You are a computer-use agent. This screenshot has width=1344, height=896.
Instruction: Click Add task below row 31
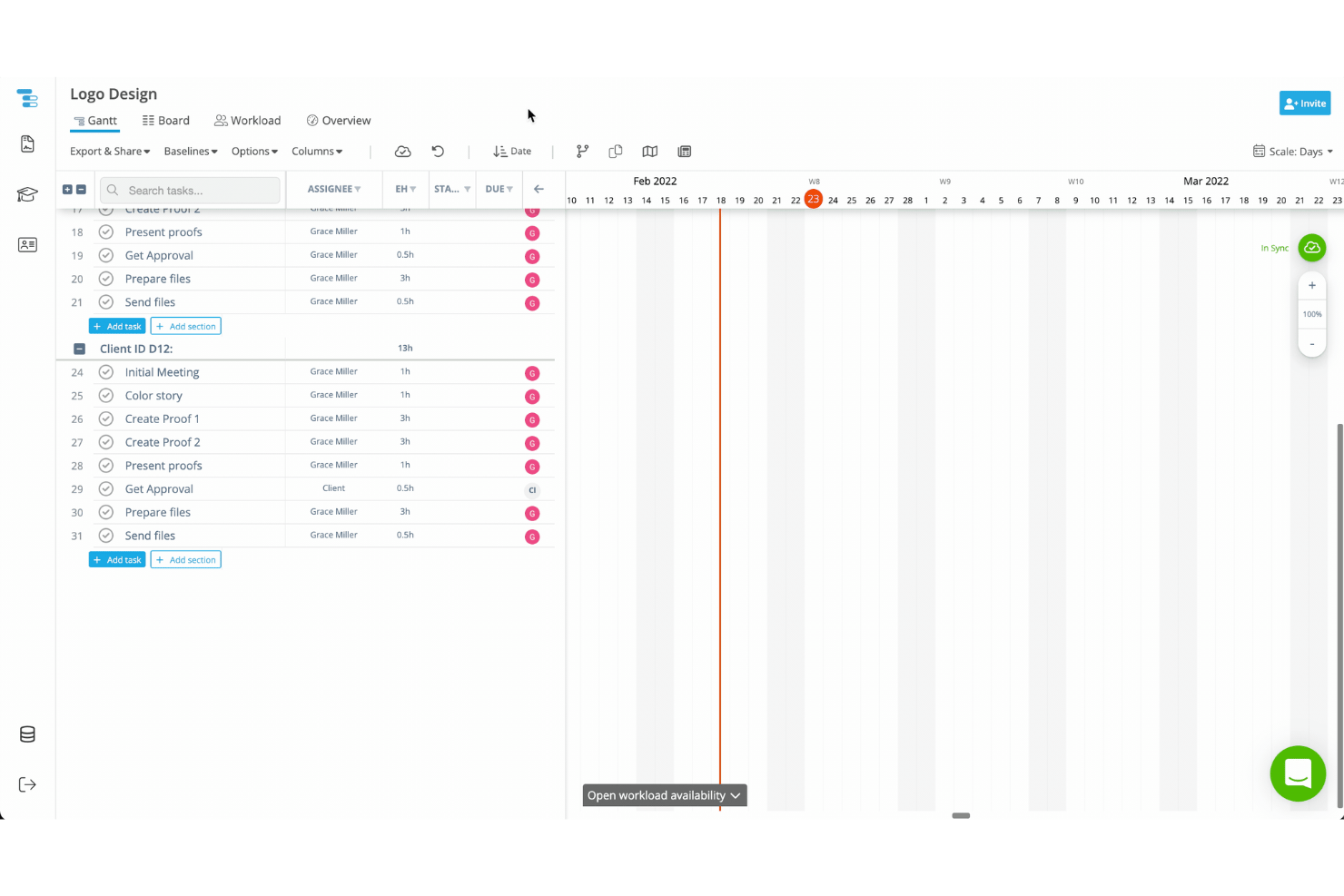pos(117,560)
